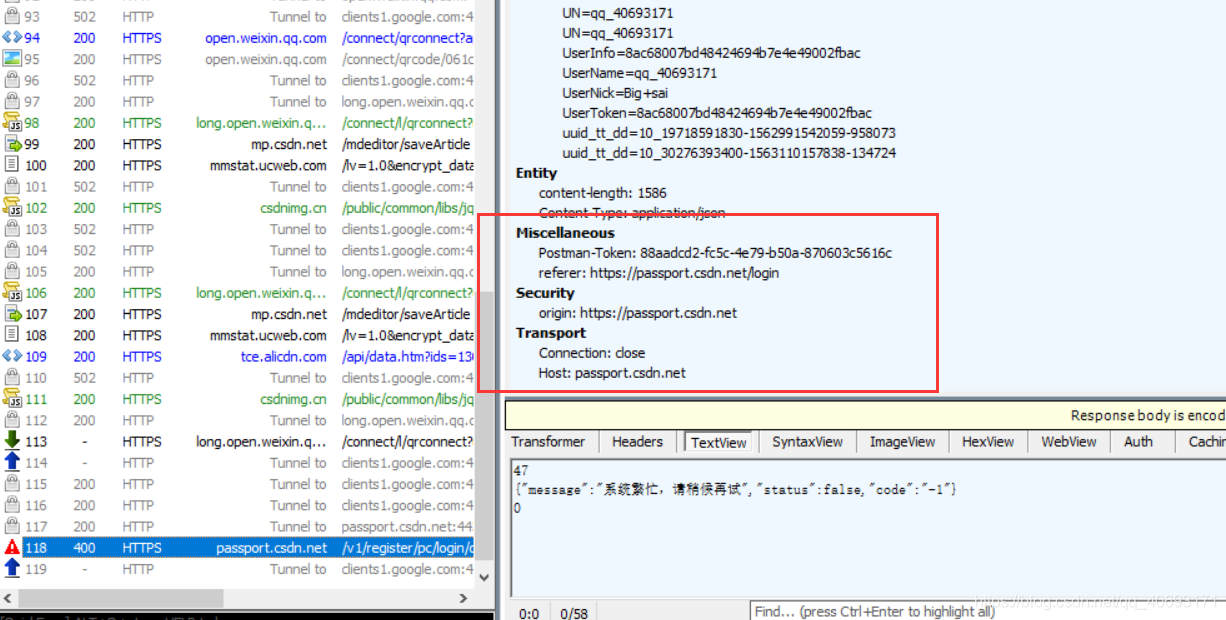The width and height of the screenshot is (1226, 620).
Task: Click the red warning icon on session 118
Action: tap(12, 548)
